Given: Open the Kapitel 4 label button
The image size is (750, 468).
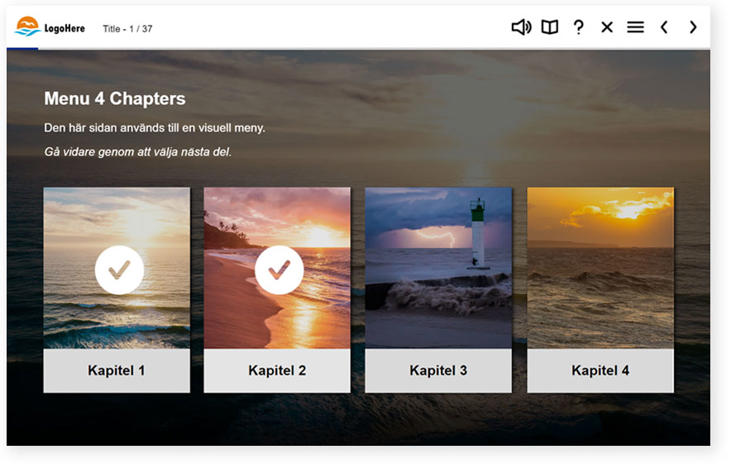Looking at the screenshot, I should coord(600,371).
